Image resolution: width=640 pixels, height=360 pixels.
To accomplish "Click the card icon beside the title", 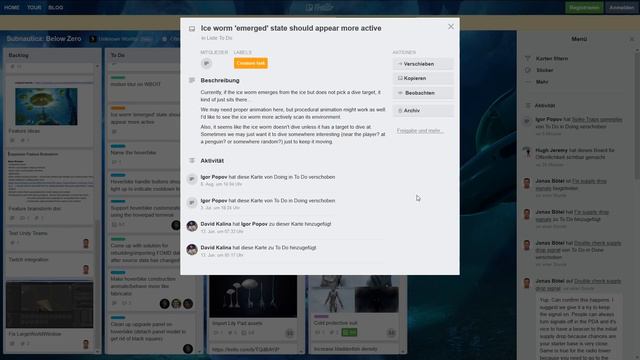I will [192, 29].
